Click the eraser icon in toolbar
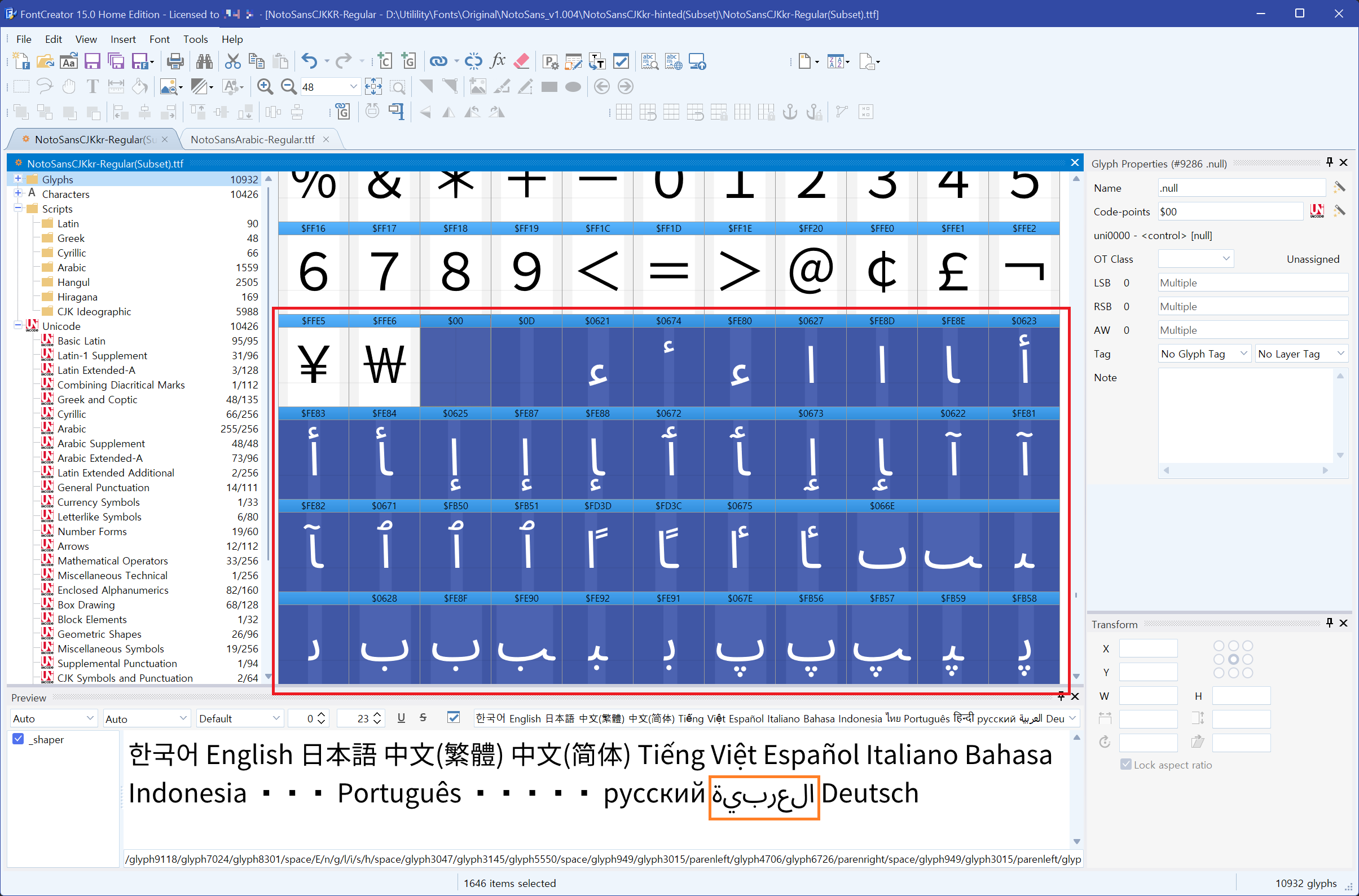 pyautogui.click(x=521, y=61)
